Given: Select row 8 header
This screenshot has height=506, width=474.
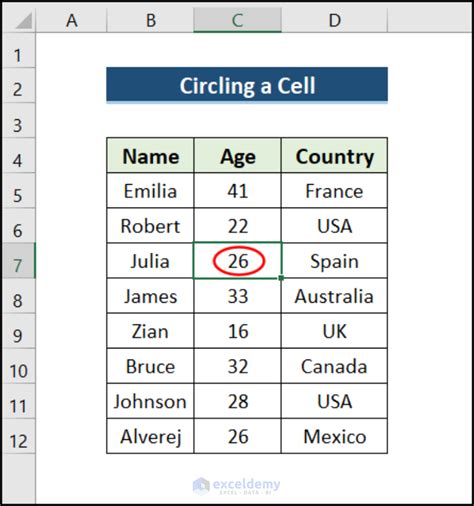Looking at the screenshot, I should 18,296.
